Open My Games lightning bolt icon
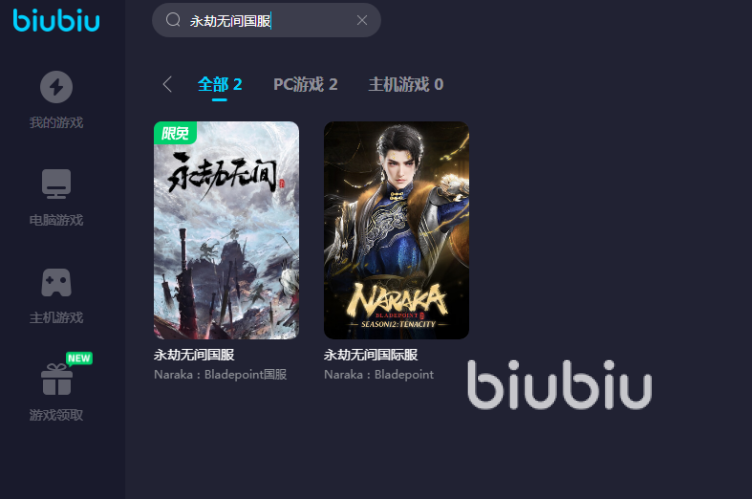This screenshot has height=499, width=752. (56, 87)
